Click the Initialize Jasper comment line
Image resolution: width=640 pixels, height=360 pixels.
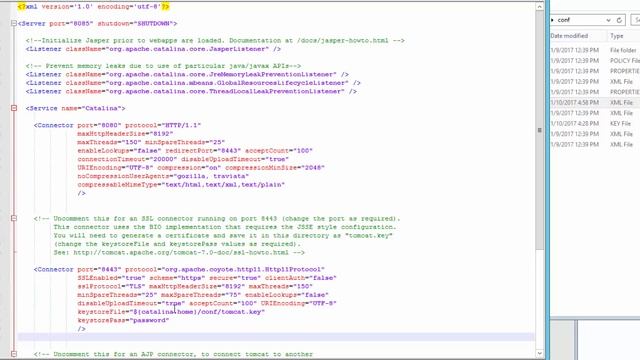coord(215,40)
